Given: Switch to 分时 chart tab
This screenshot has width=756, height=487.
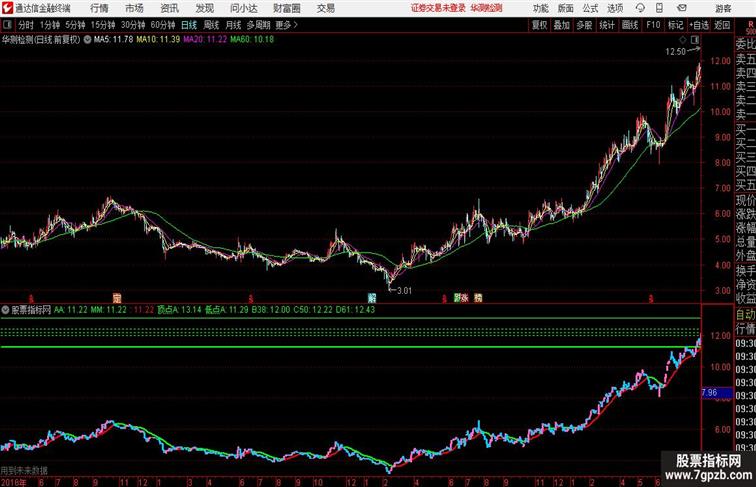Looking at the screenshot, I should click(x=26, y=25).
